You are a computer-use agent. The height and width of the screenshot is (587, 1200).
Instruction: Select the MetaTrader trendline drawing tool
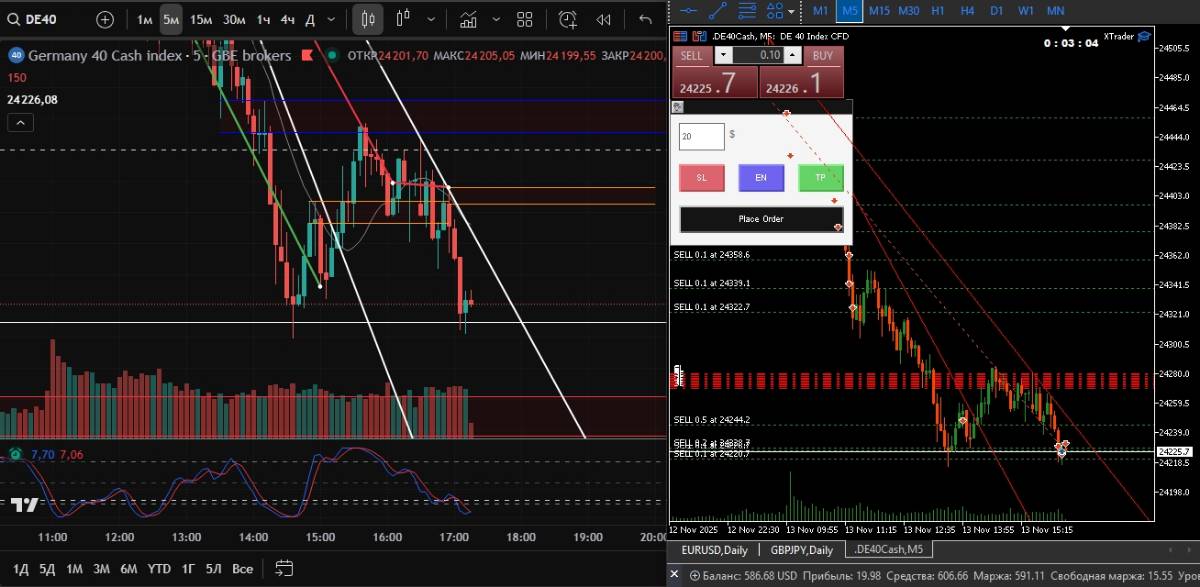pos(717,10)
